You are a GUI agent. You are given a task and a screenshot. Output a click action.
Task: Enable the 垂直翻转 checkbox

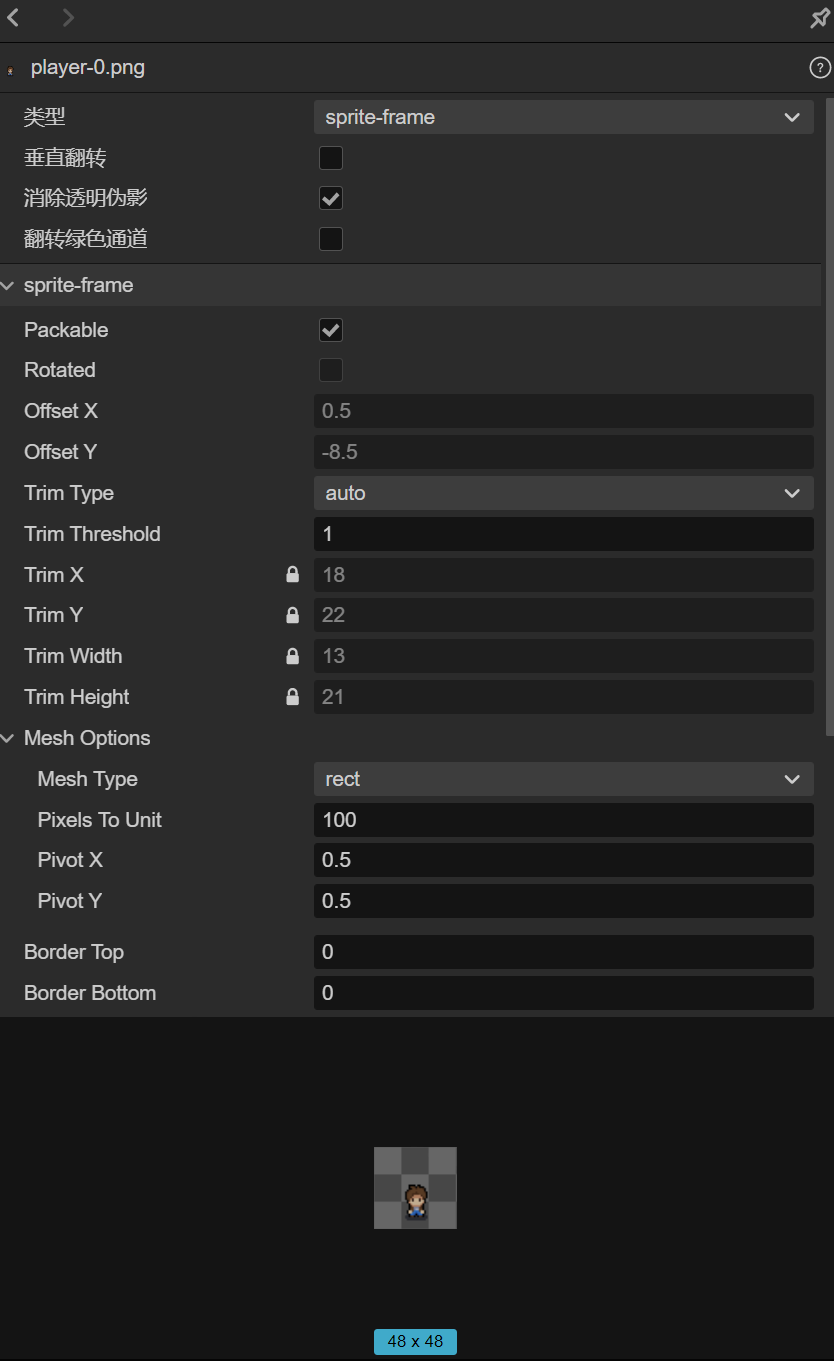tap(331, 158)
